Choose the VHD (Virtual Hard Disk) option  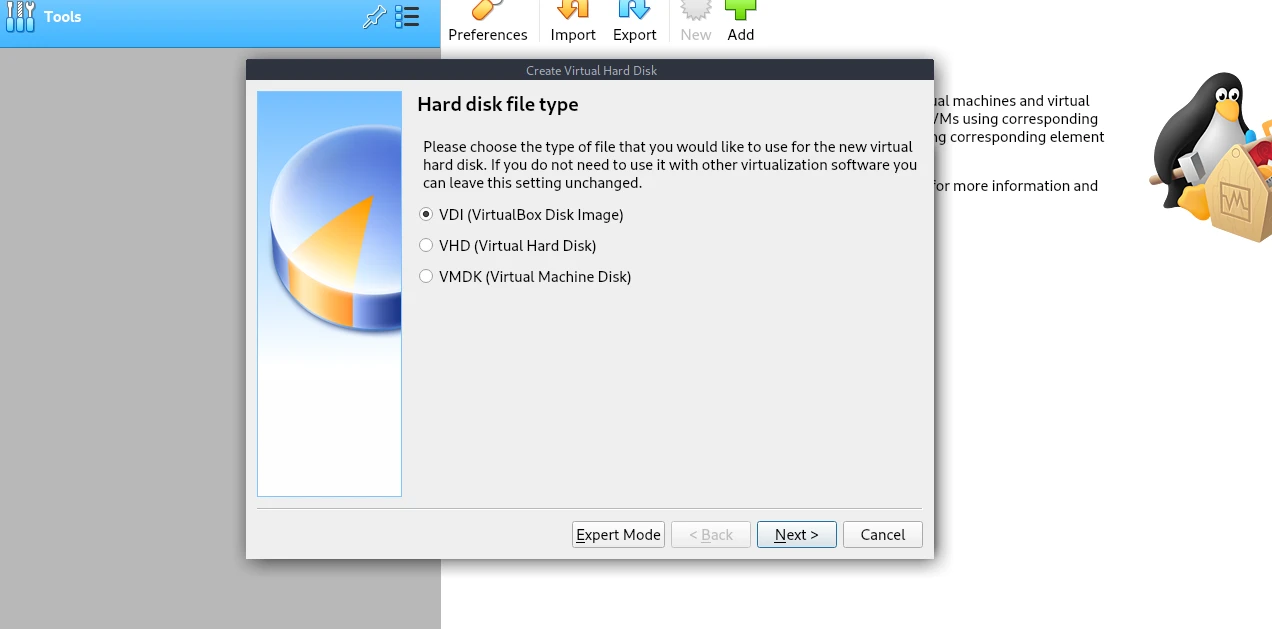508,245
